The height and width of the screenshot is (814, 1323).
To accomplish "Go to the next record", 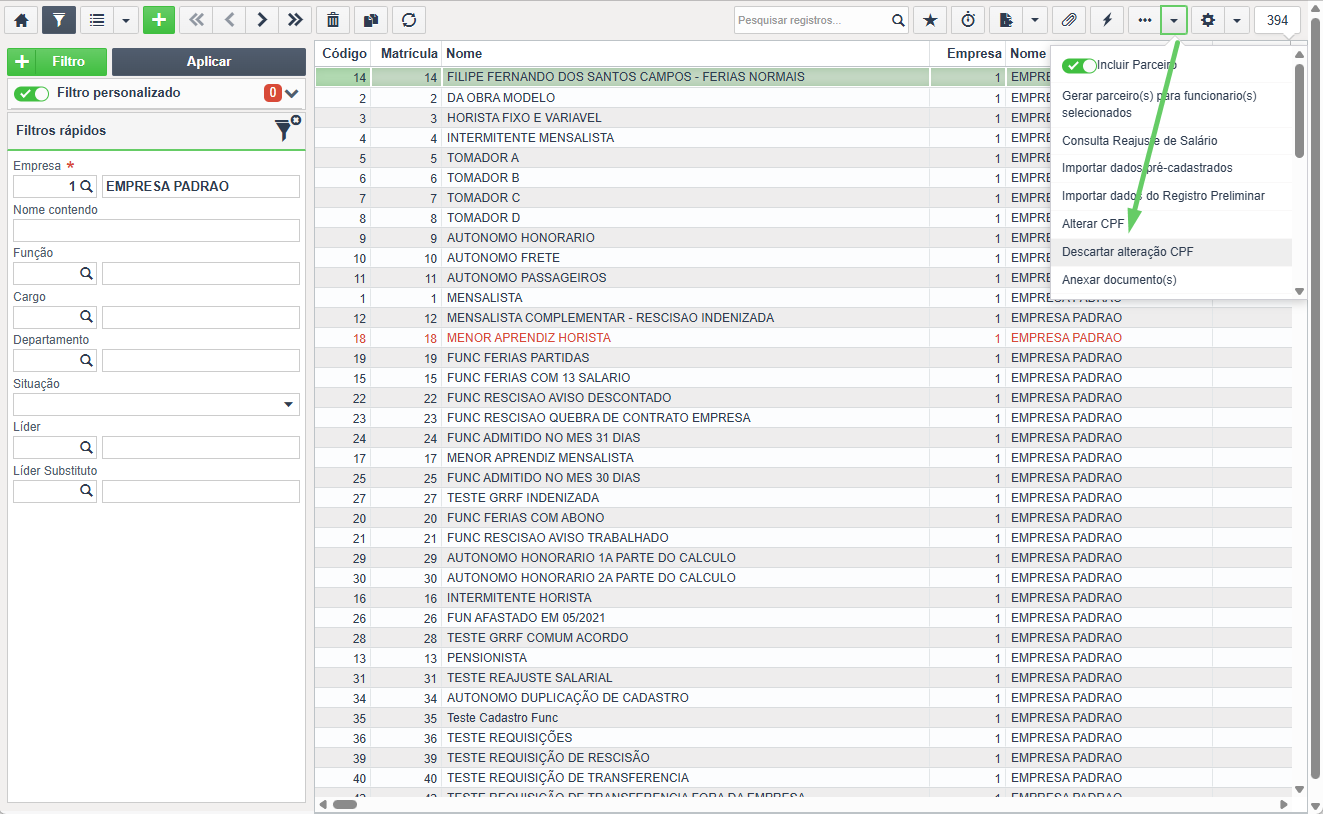I will (262, 20).
